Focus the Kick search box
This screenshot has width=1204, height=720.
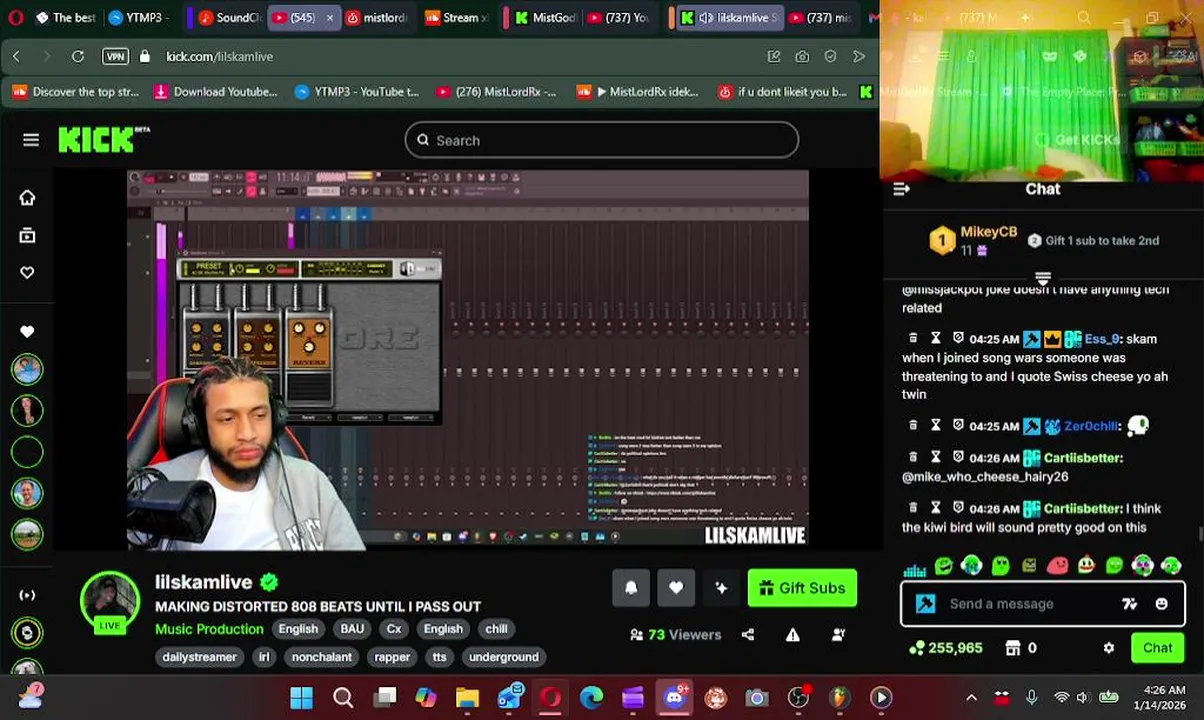tap(602, 140)
